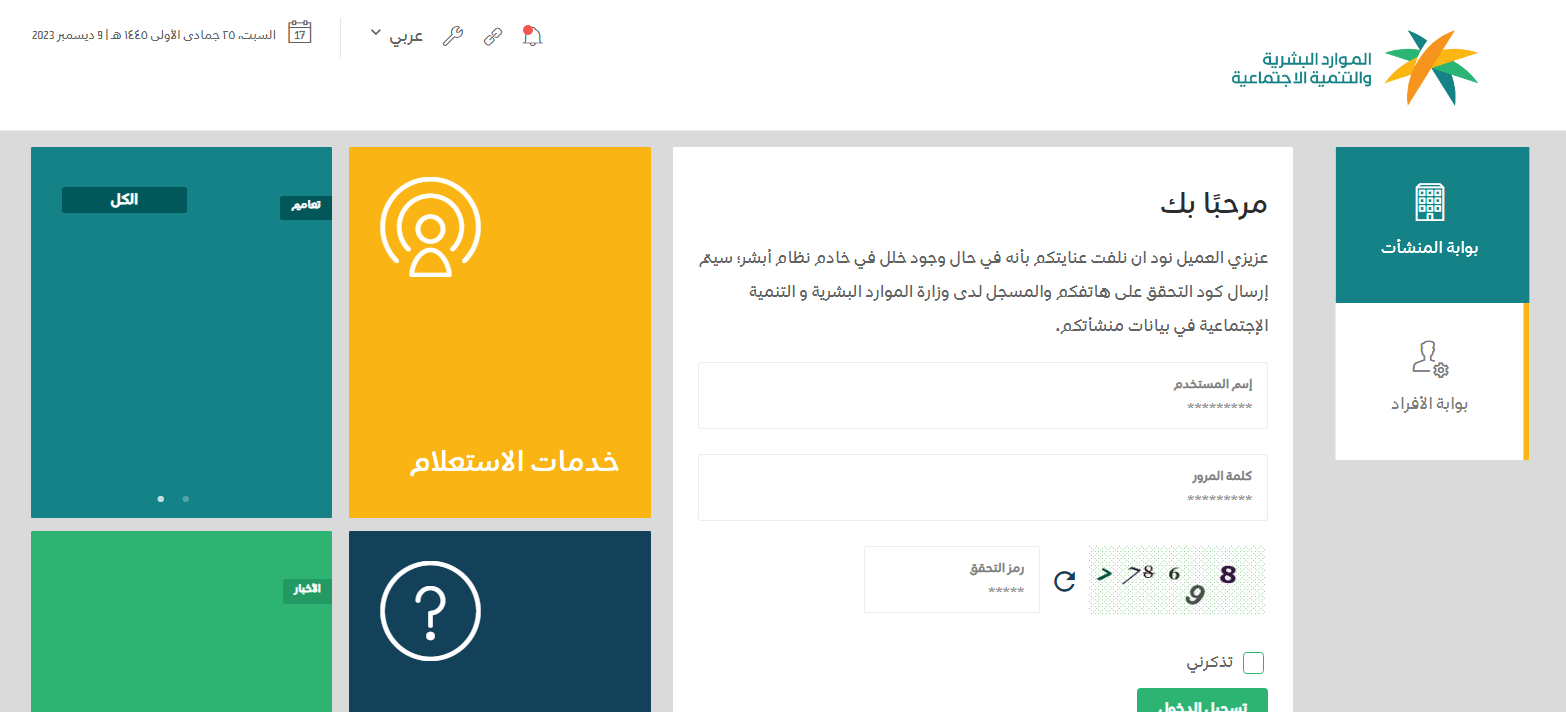The height and width of the screenshot is (712, 1566).
Task: Click the chain link icon in header
Action: tap(492, 37)
